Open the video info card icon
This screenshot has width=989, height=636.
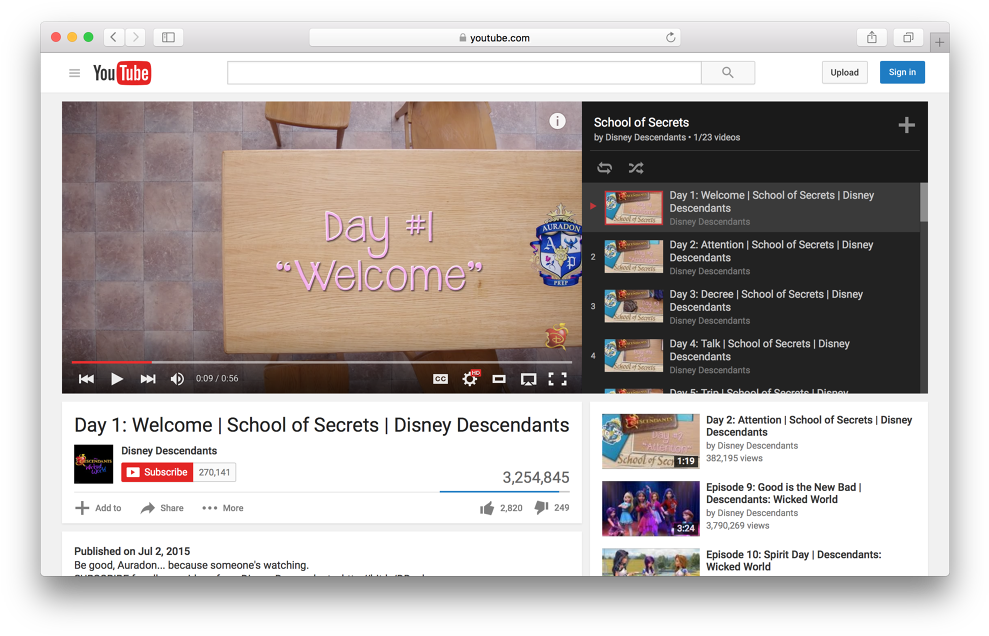(x=557, y=121)
